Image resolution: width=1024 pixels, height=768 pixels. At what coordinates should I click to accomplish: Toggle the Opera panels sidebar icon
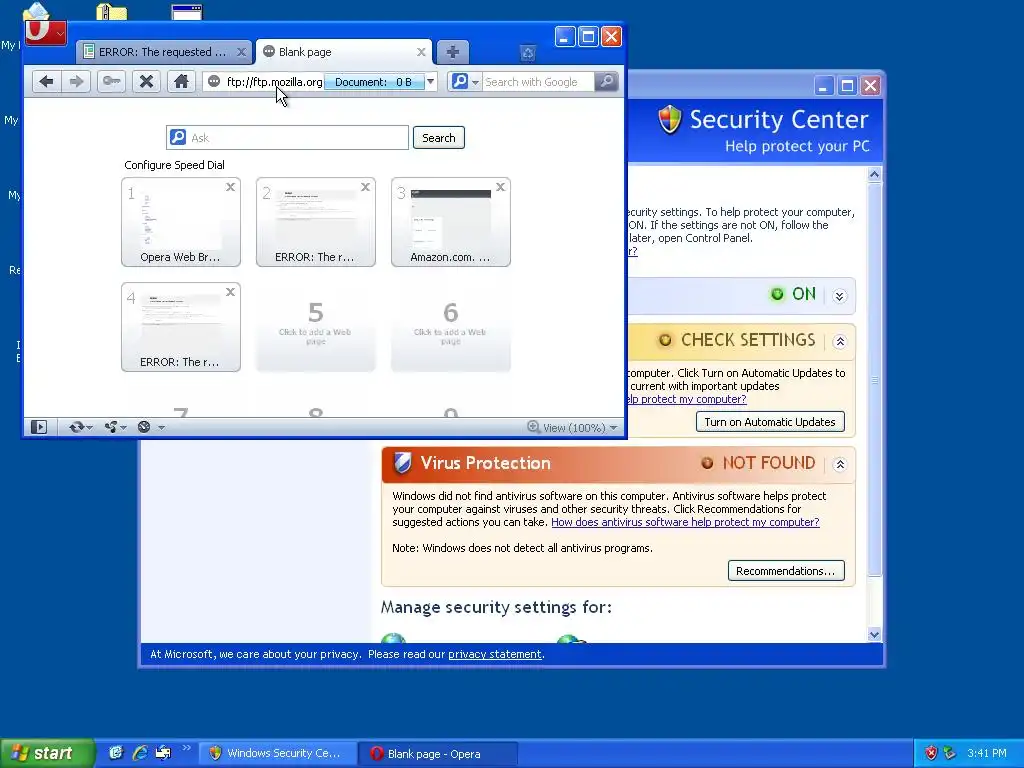pos(39,427)
